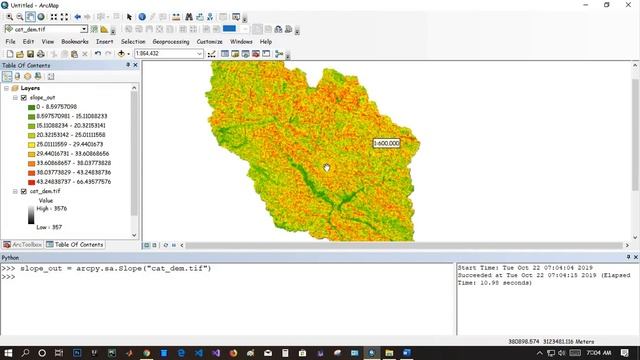Open the Customize menu
Viewport: 640px width, 360px height.
click(x=209, y=42)
